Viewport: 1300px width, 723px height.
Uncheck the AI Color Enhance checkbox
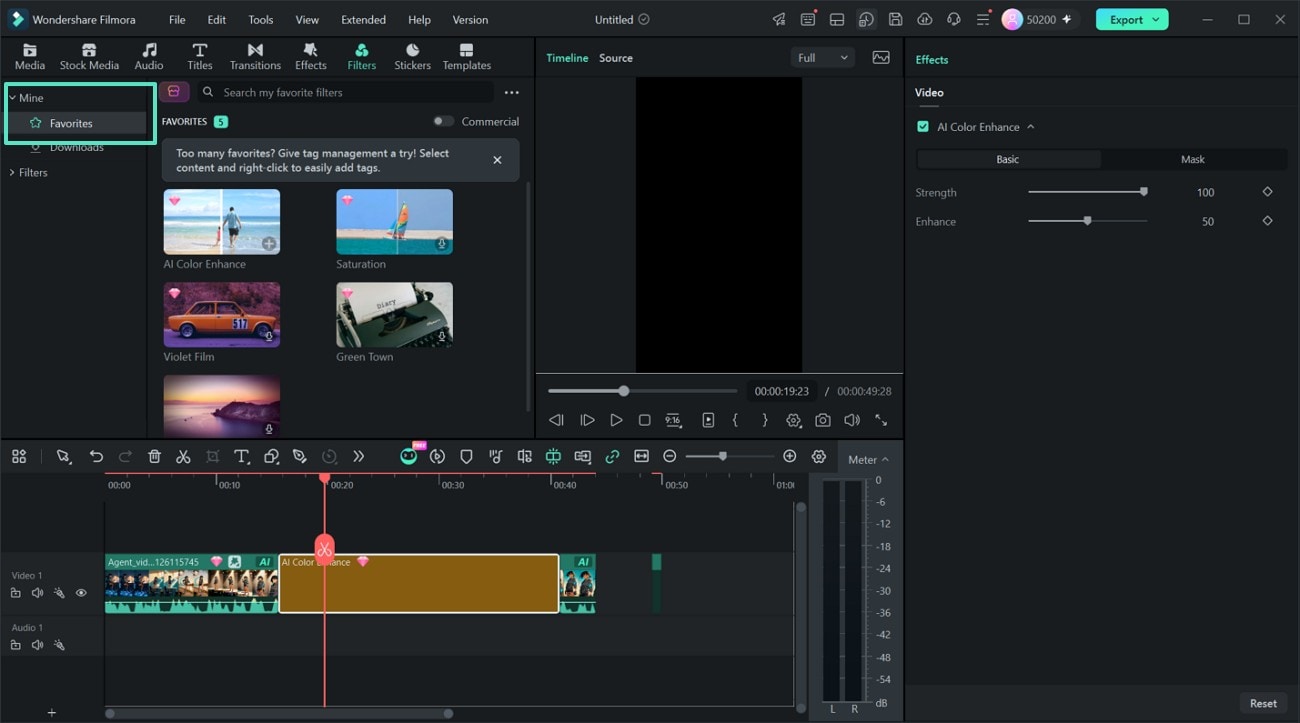tap(923, 127)
